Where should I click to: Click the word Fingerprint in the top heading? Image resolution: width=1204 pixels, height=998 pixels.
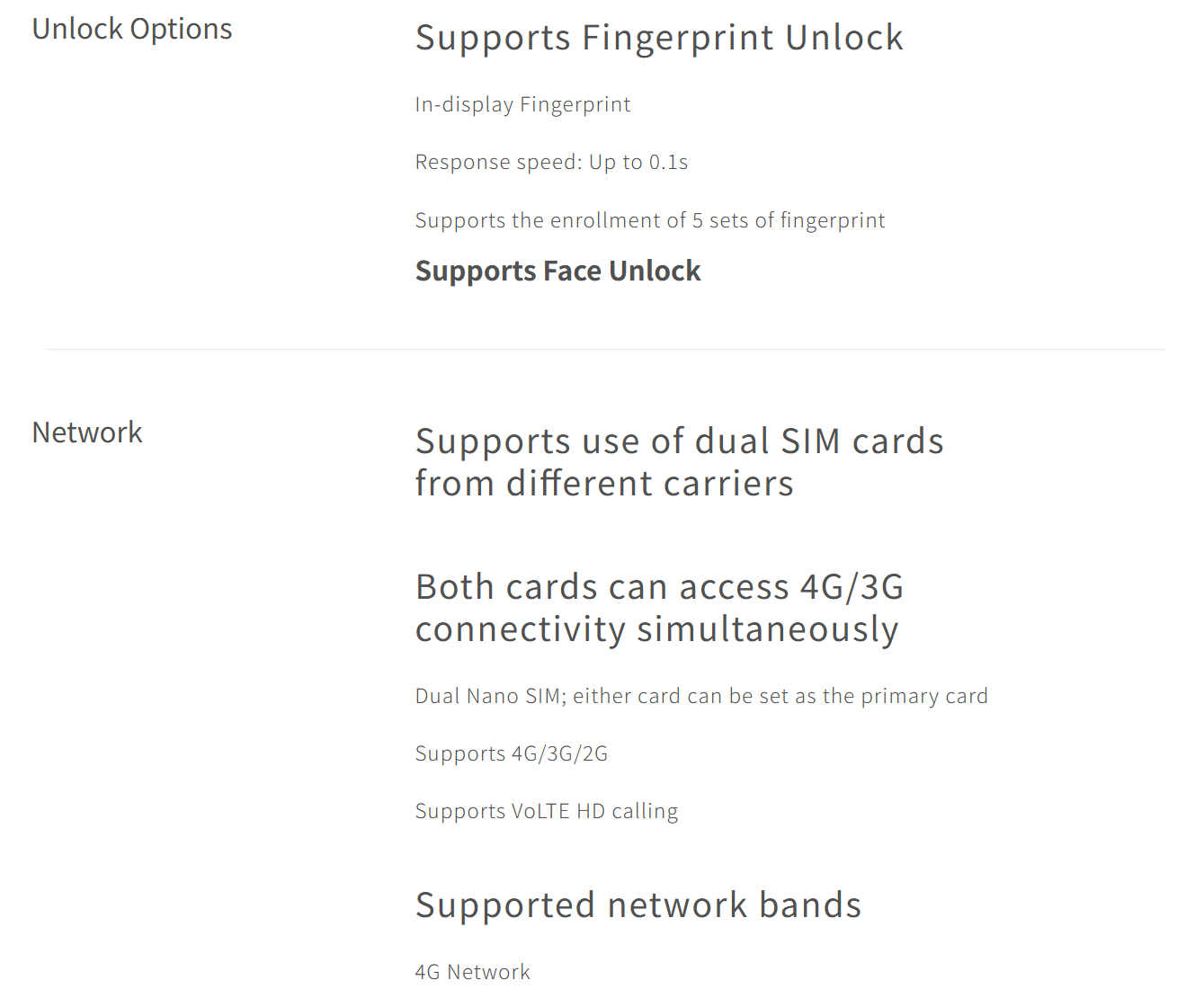click(x=678, y=40)
